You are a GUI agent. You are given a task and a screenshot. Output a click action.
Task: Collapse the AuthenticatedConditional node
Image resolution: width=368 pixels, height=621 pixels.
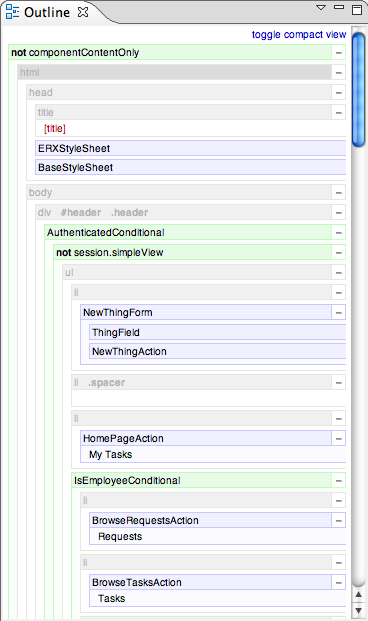point(339,232)
